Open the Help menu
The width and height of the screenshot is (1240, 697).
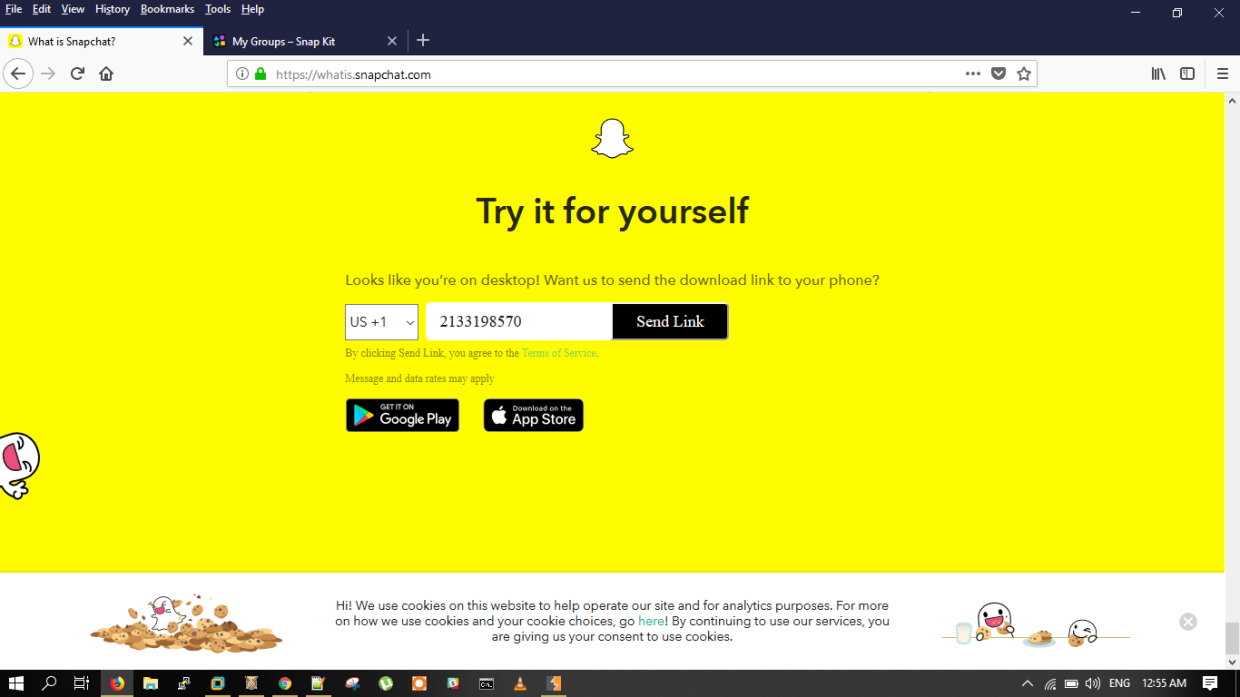pos(252,9)
